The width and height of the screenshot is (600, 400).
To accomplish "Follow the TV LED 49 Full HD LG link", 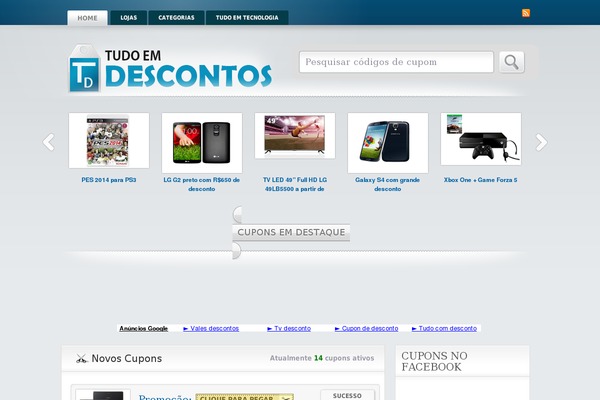I will click(295, 184).
